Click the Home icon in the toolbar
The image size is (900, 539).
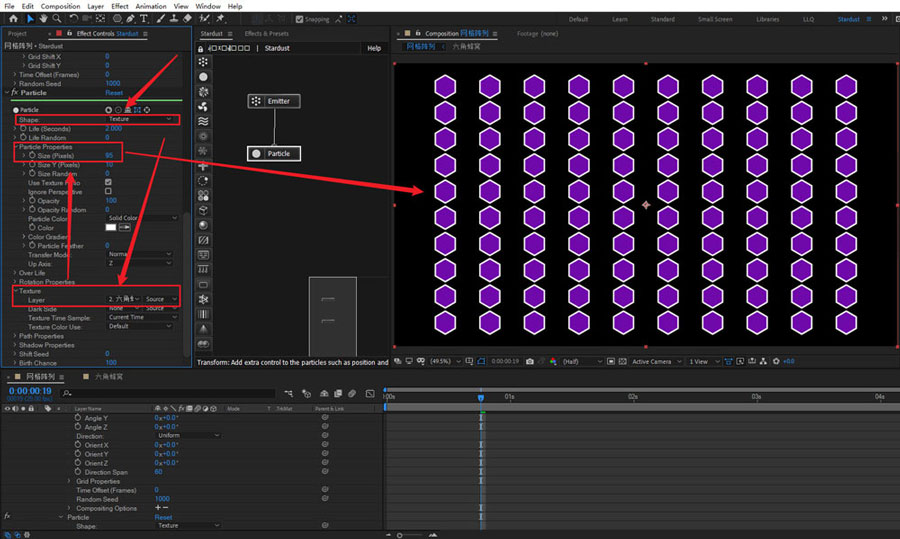(15, 19)
